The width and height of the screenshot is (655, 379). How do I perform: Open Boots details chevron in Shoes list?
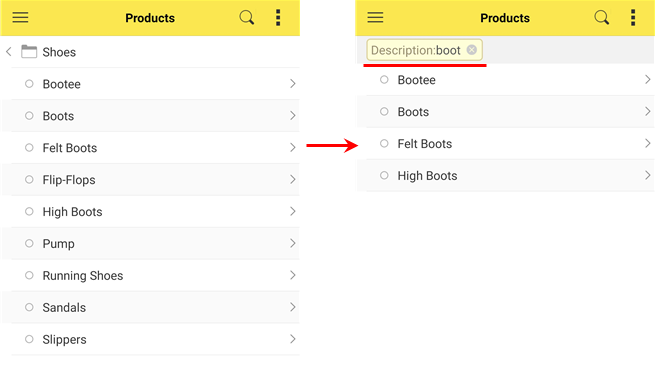292,116
